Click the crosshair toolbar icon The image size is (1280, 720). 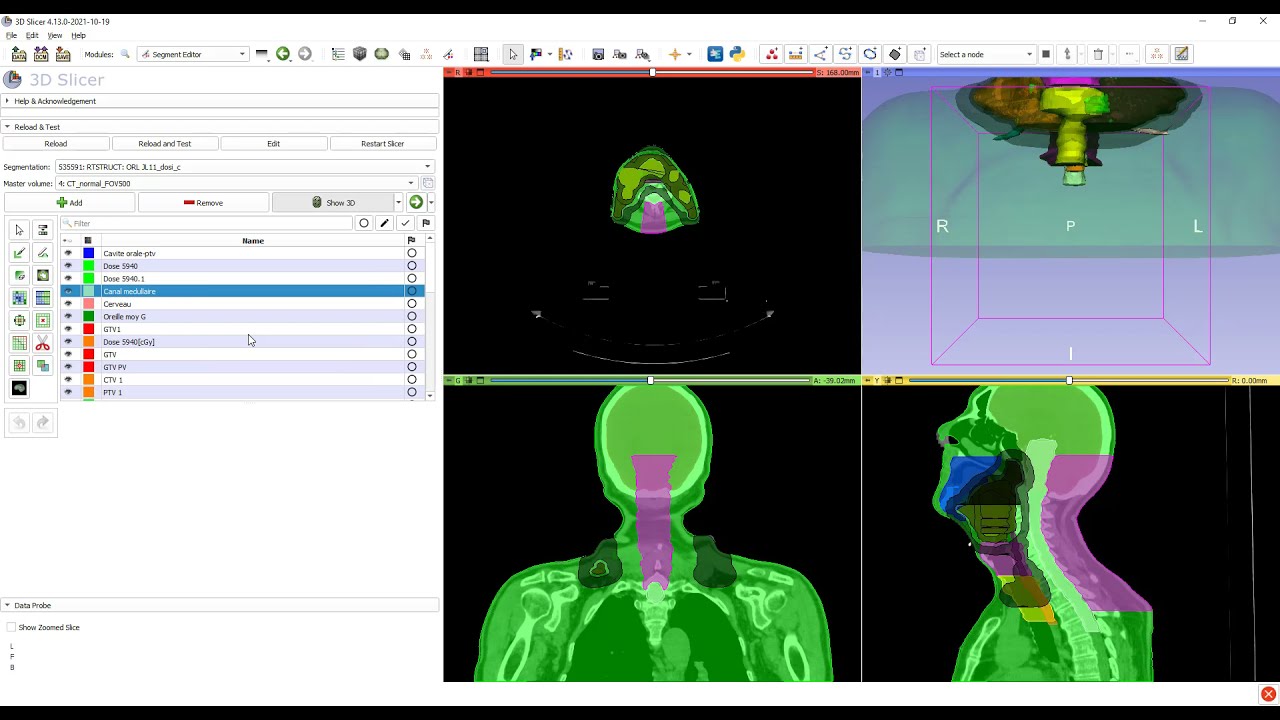[674, 54]
